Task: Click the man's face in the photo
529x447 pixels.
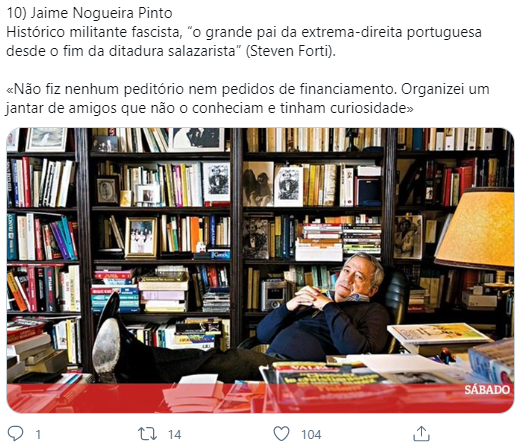Action: (x=358, y=276)
